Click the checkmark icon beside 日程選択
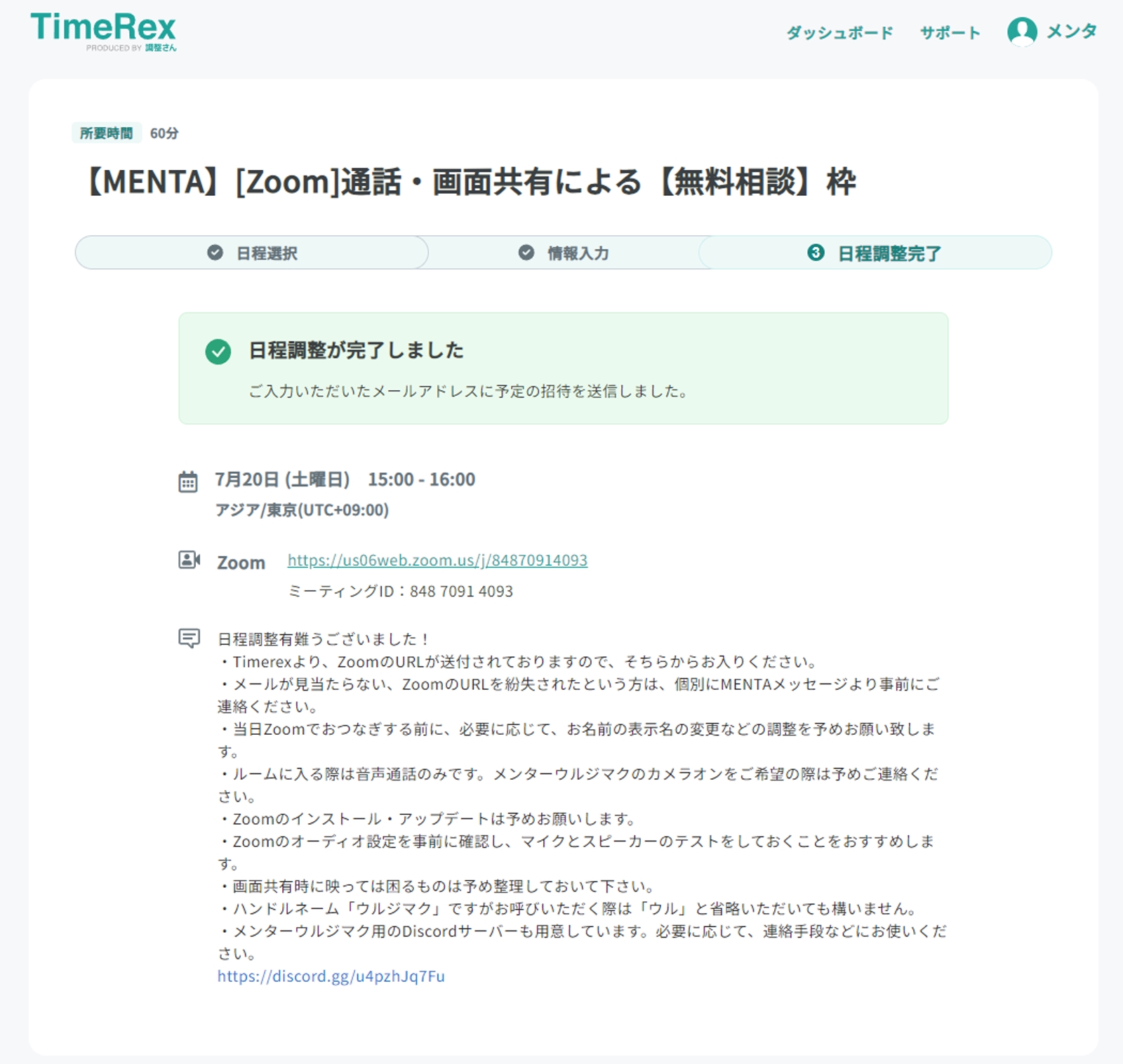The width and height of the screenshot is (1123, 1064). coord(215,253)
